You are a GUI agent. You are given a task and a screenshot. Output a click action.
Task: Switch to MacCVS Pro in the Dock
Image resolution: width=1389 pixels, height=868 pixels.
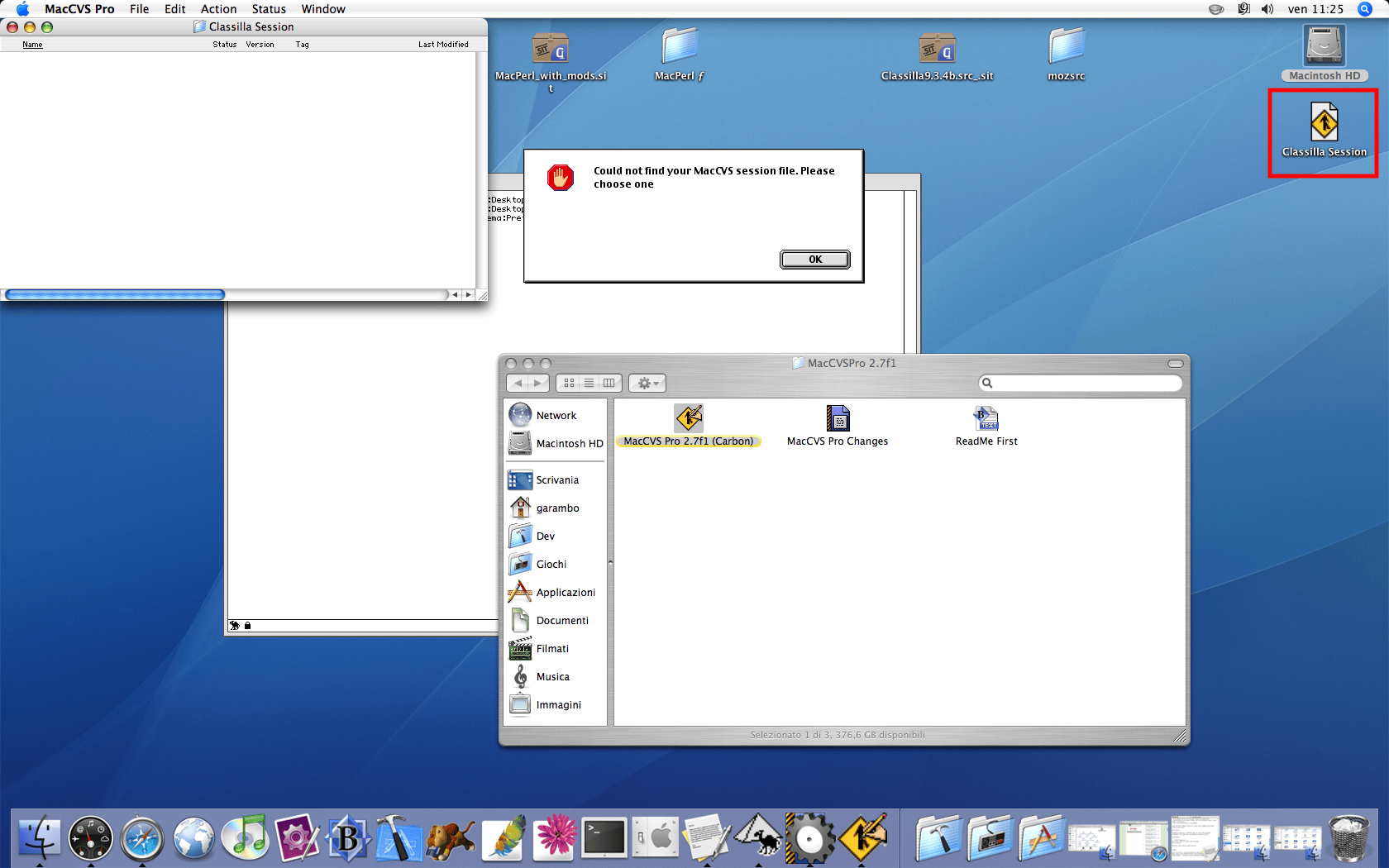(x=863, y=838)
